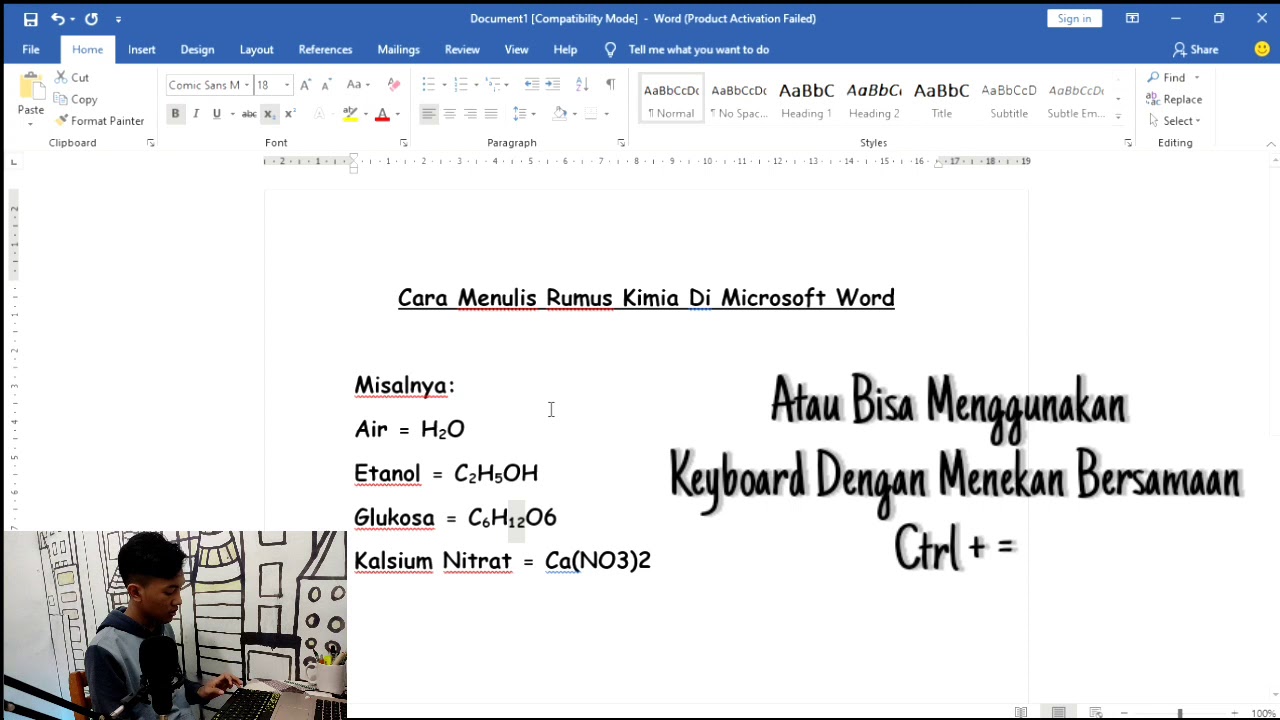This screenshot has height=720, width=1280.
Task: Save the document with the Save icon
Action: click(30, 19)
